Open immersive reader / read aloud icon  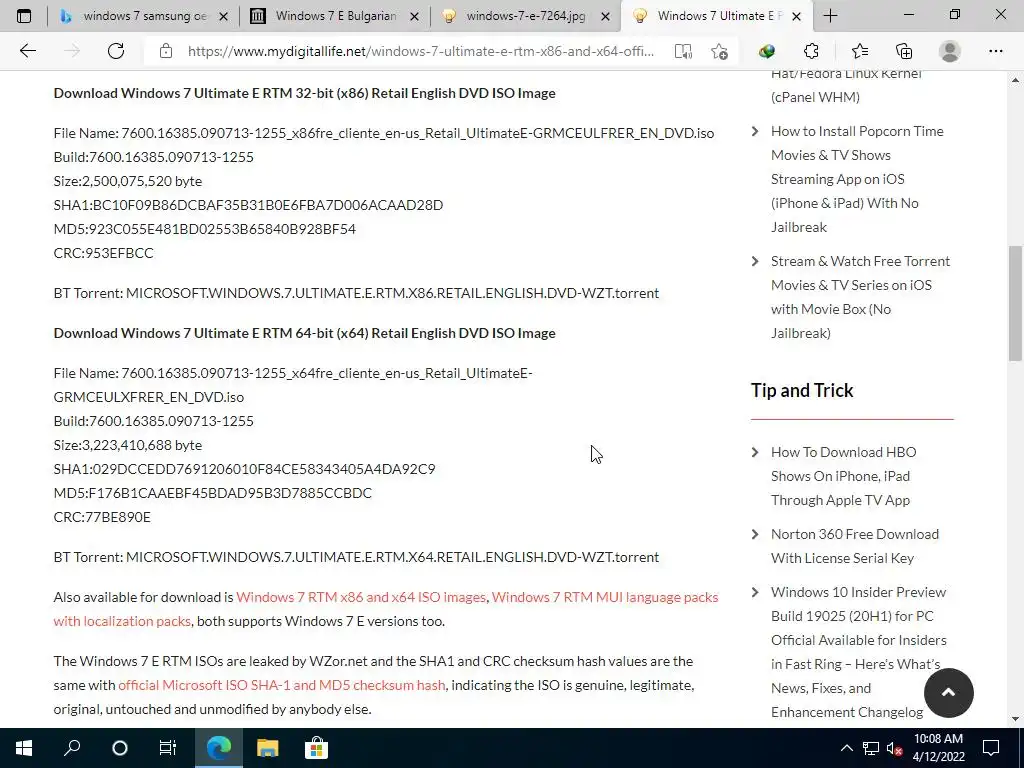coord(682,52)
